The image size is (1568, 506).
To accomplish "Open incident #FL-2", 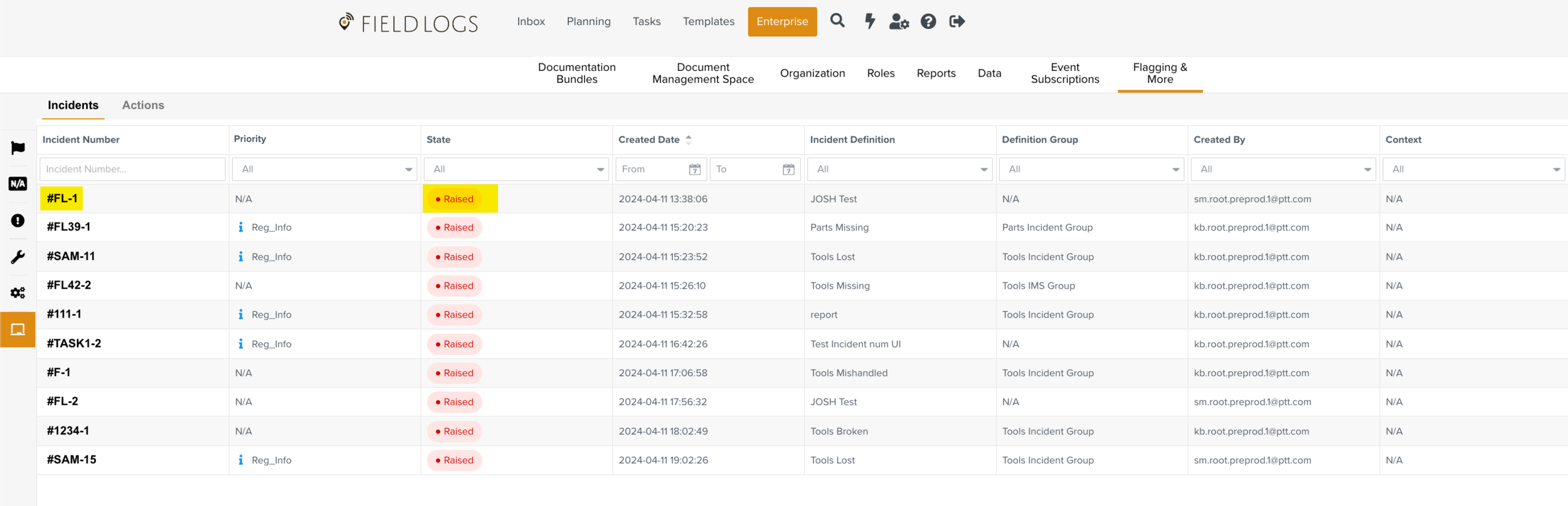I will click(63, 402).
